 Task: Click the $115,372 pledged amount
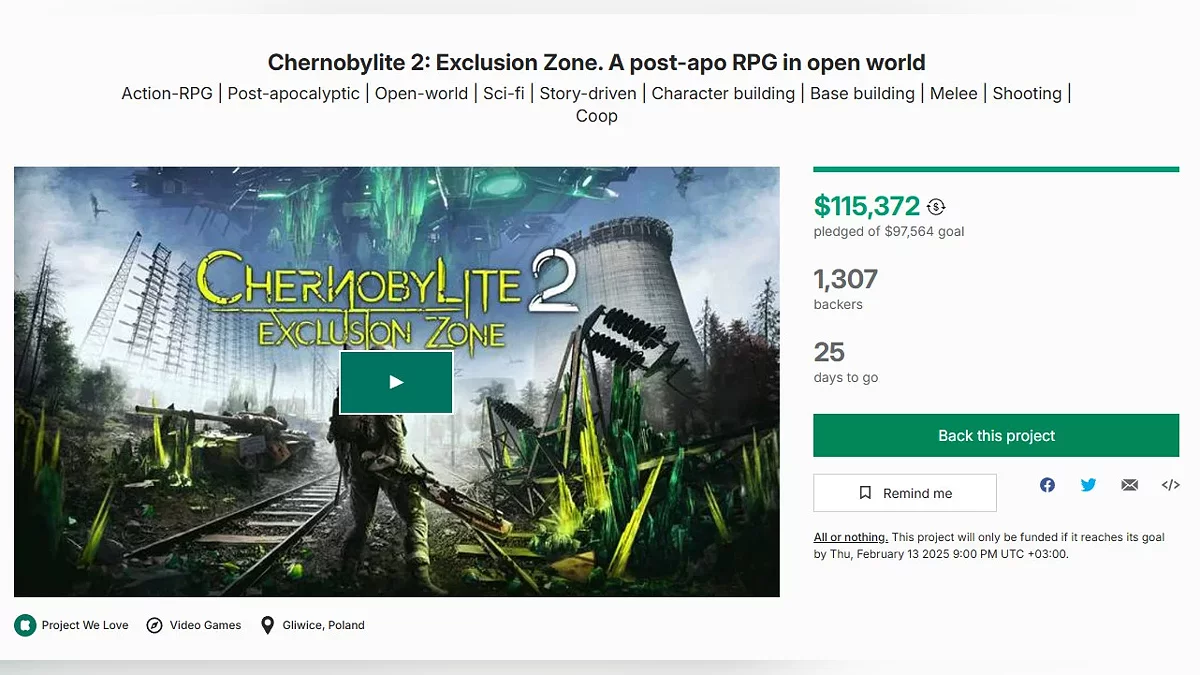(x=866, y=206)
